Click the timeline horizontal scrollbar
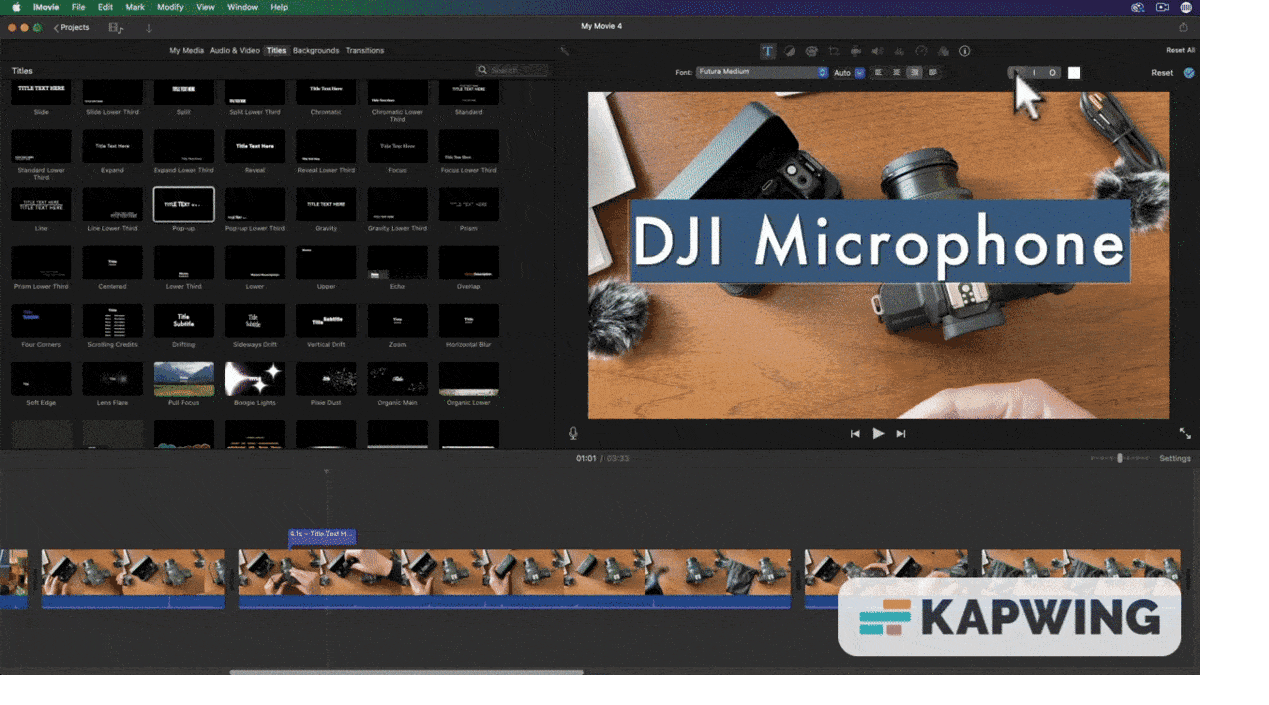Viewport: 1269px width, 705px height. tap(406, 673)
